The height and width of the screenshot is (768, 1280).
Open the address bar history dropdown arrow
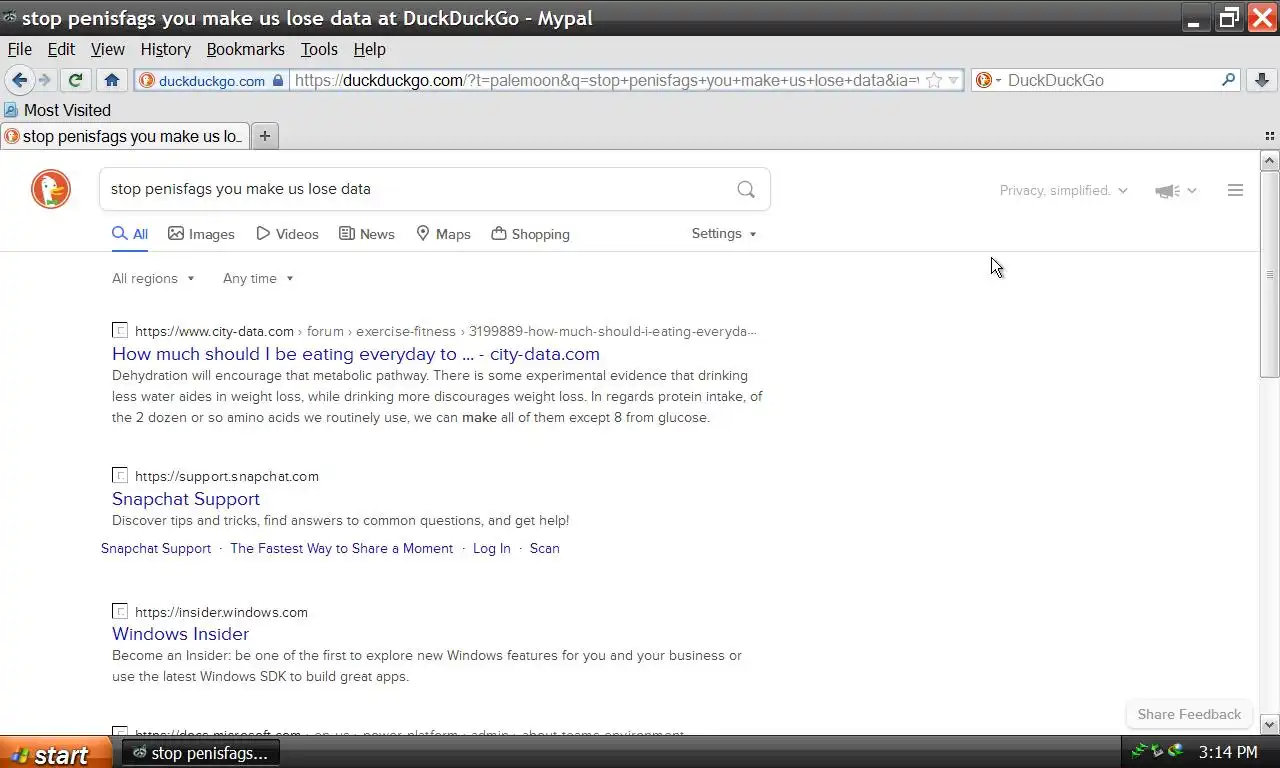coord(954,80)
